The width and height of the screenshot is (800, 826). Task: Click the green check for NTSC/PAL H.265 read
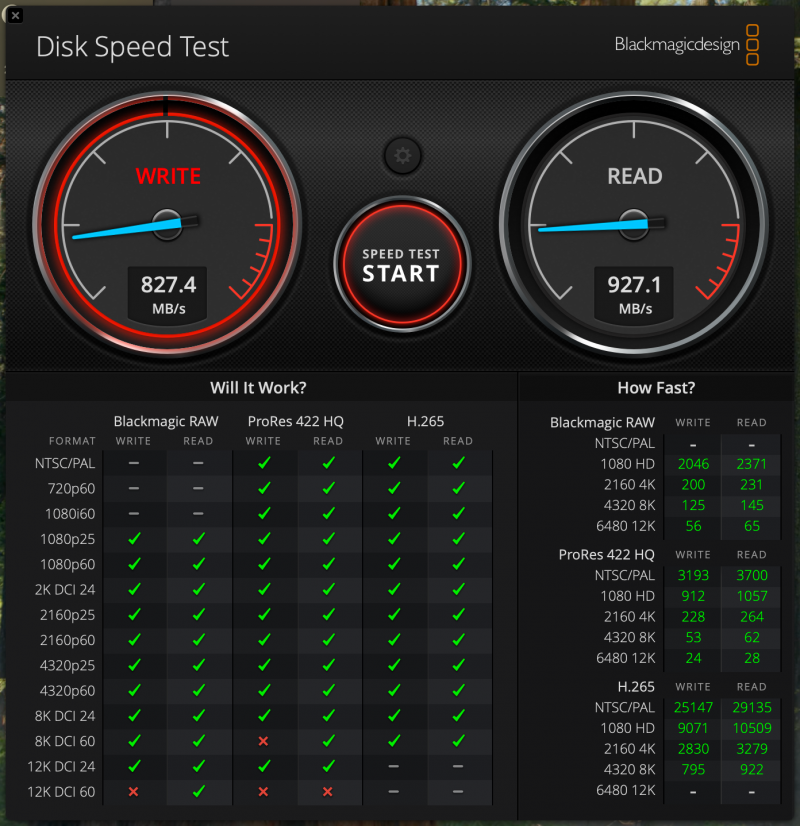[x=458, y=463]
